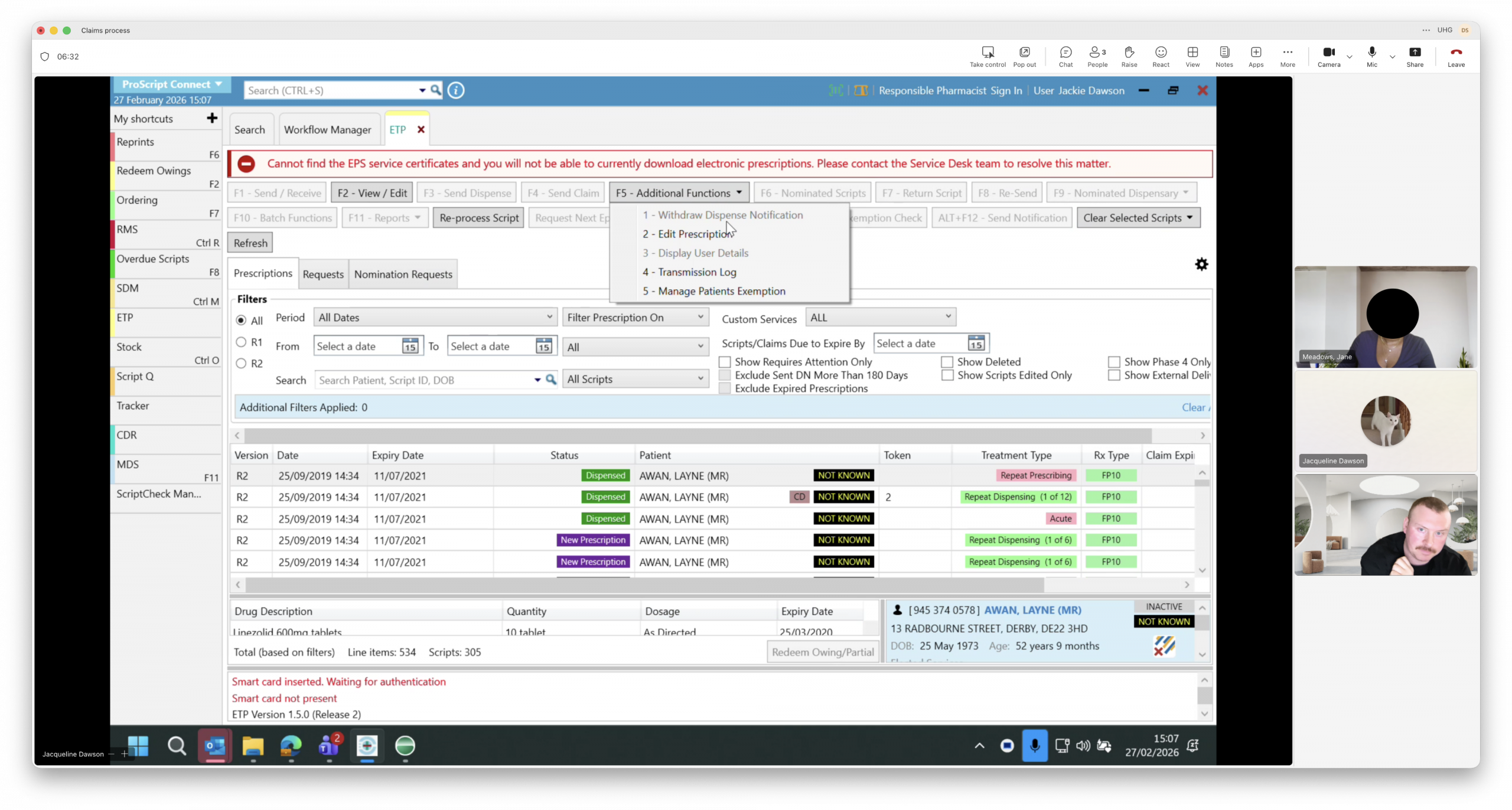
Task: Open Windows Search from the taskbar
Action: (x=177, y=746)
